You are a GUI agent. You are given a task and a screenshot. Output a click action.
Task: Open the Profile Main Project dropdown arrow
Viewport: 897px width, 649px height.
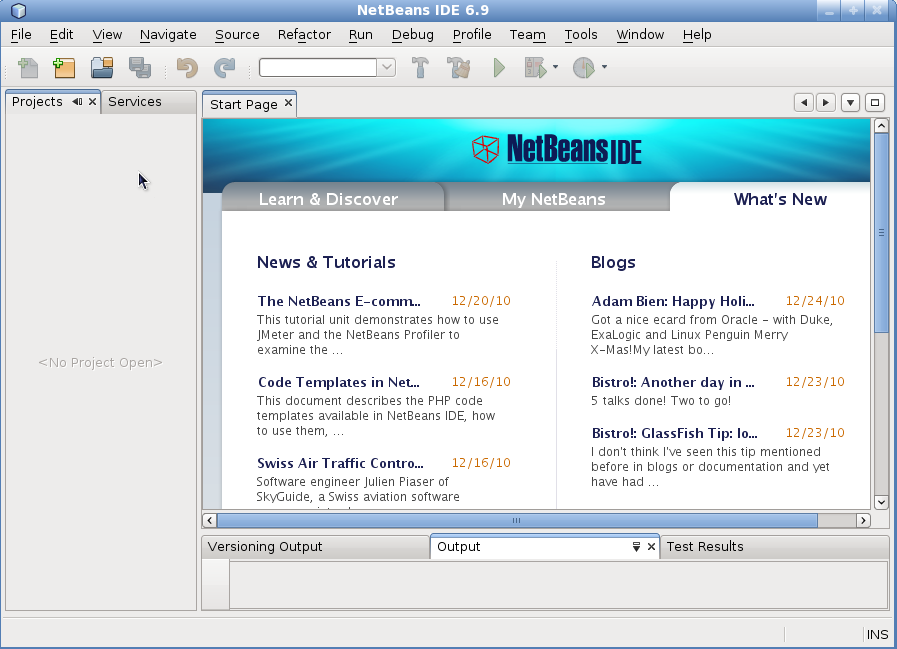(x=604, y=68)
